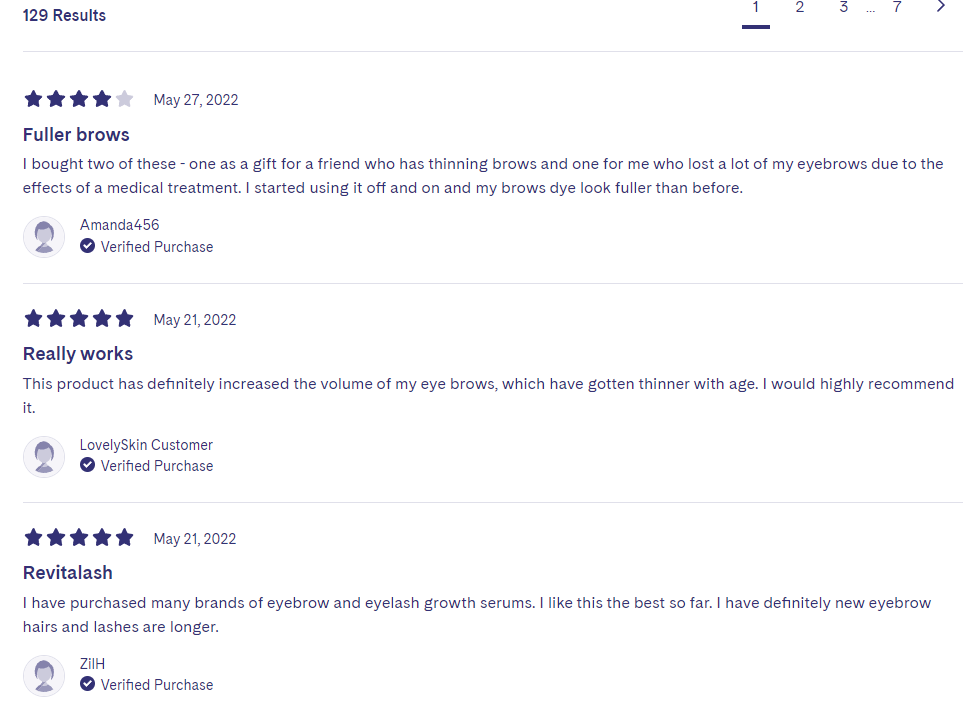Click verified checkmark badge under Amanda456
The image size is (973, 707).
tap(87, 246)
